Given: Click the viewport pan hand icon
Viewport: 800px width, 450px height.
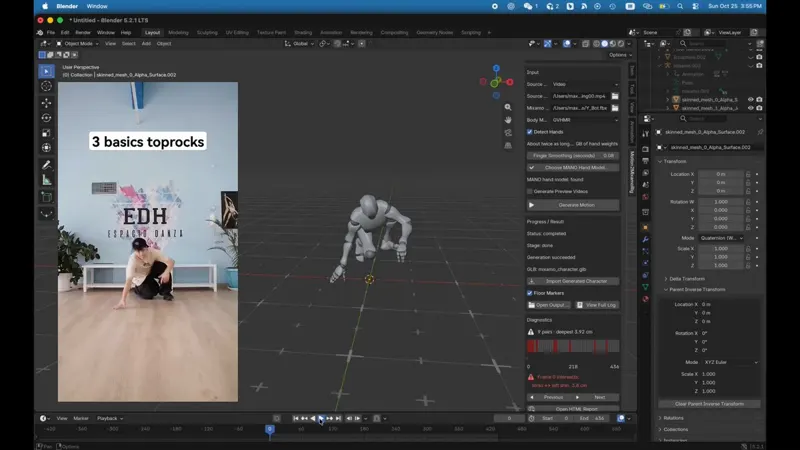Looking at the screenshot, I should 508,120.
